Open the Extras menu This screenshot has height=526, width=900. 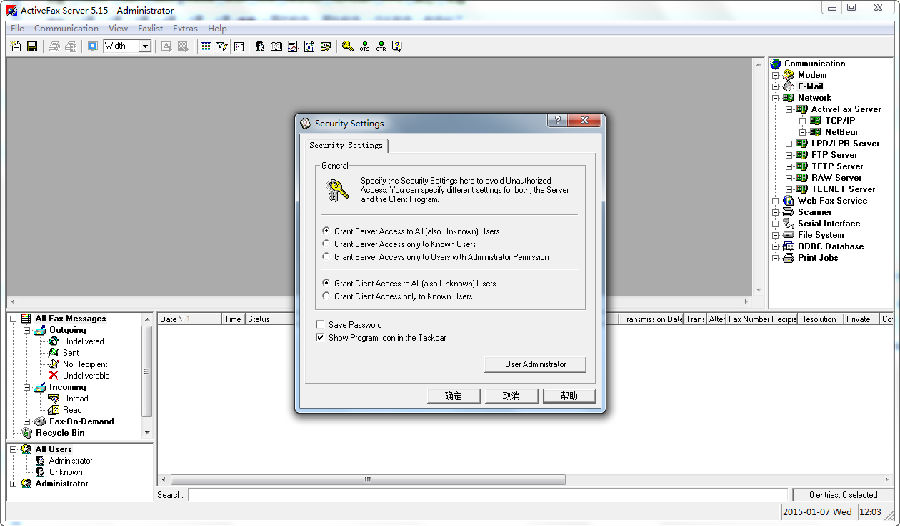(185, 28)
